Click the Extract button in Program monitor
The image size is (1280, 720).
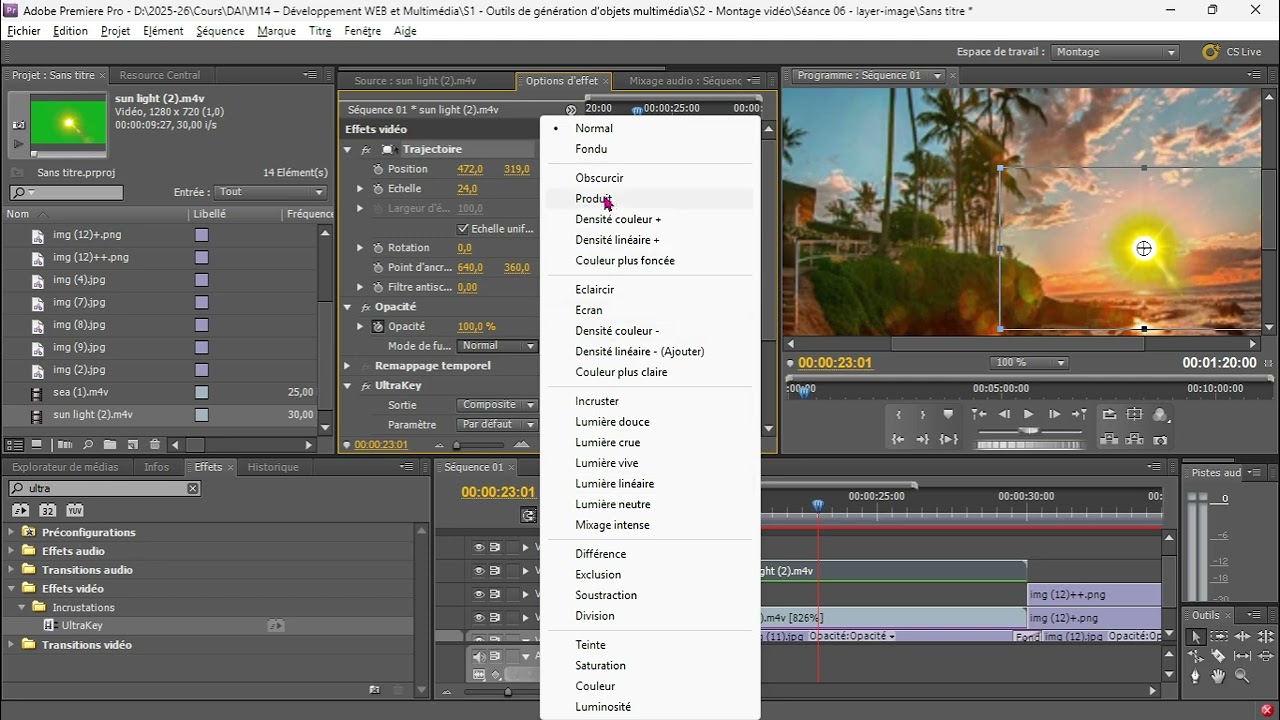[1134, 440]
